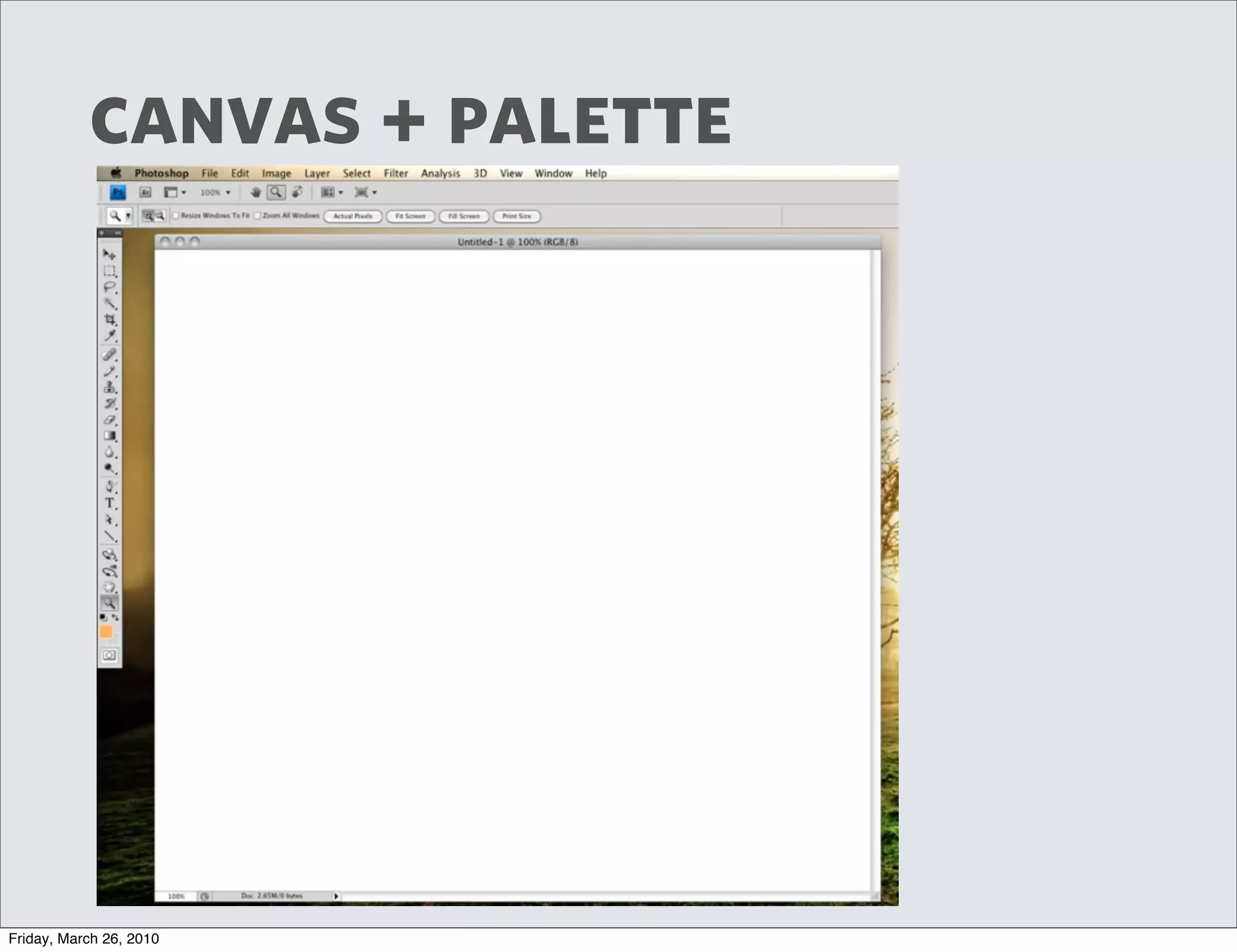The width and height of the screenshot is (1237, 952).
Task: Open the Edit menu
Action: click(240, 173)
